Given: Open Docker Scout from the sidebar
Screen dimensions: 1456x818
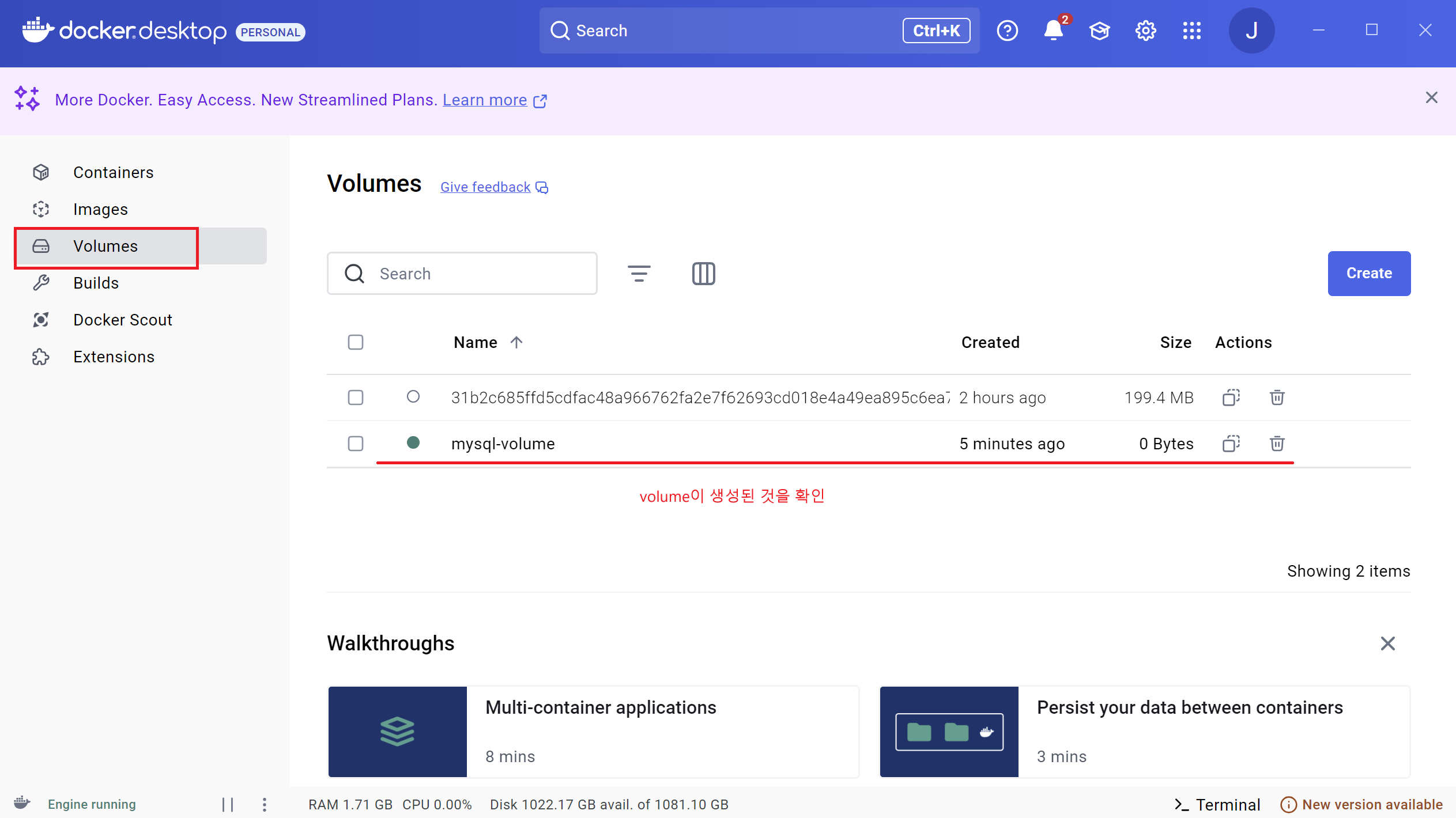Looking at the screenshot, I should [122, 320].
